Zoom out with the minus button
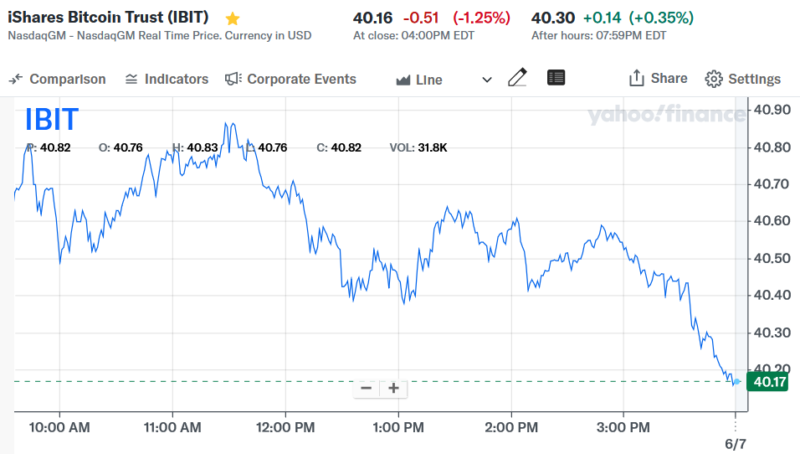 [366, 388]
